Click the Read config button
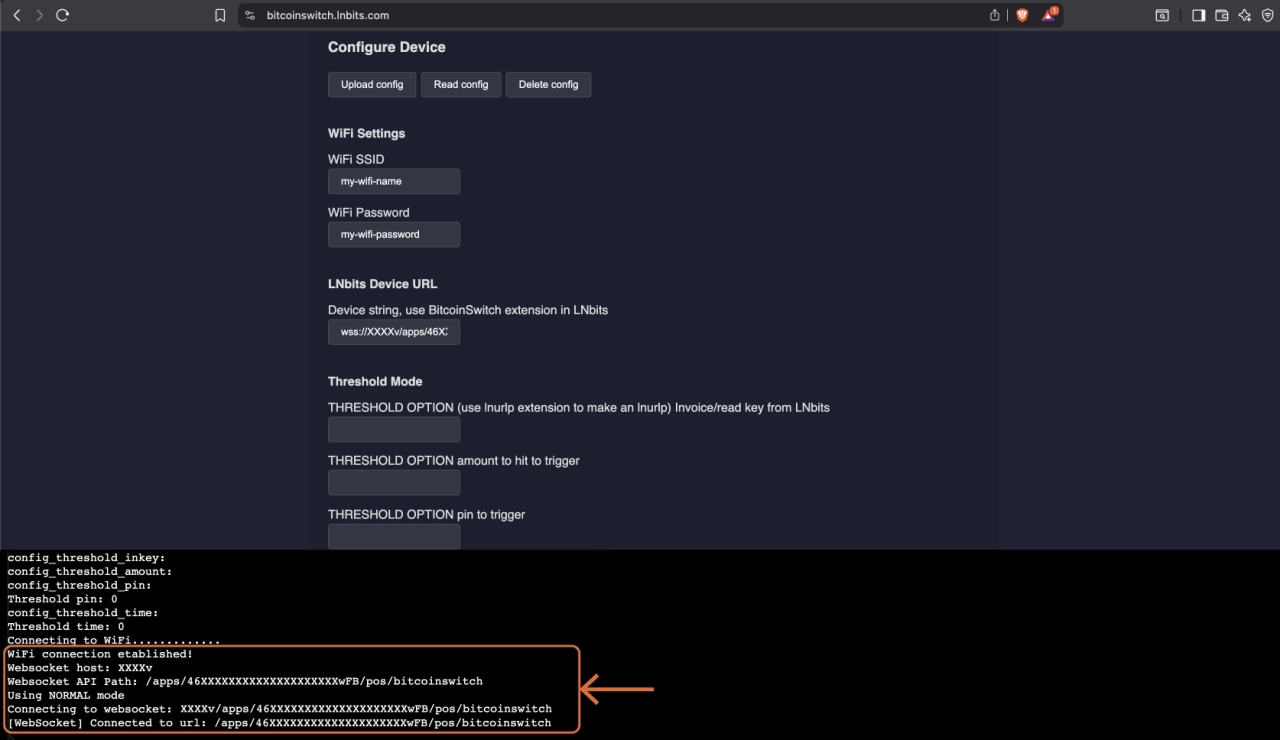 (461, 85)
